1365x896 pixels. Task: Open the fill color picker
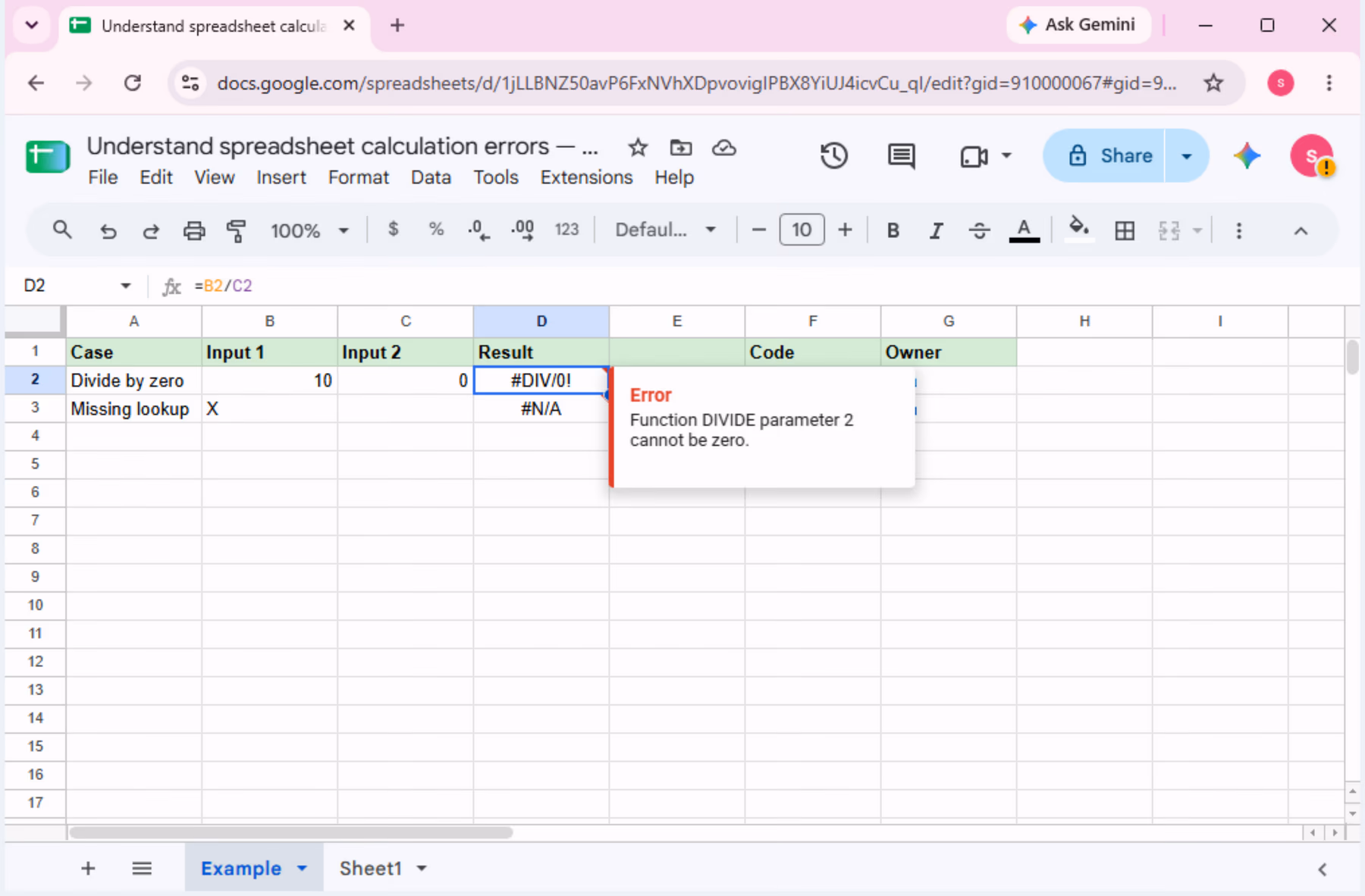(1078, 230)
